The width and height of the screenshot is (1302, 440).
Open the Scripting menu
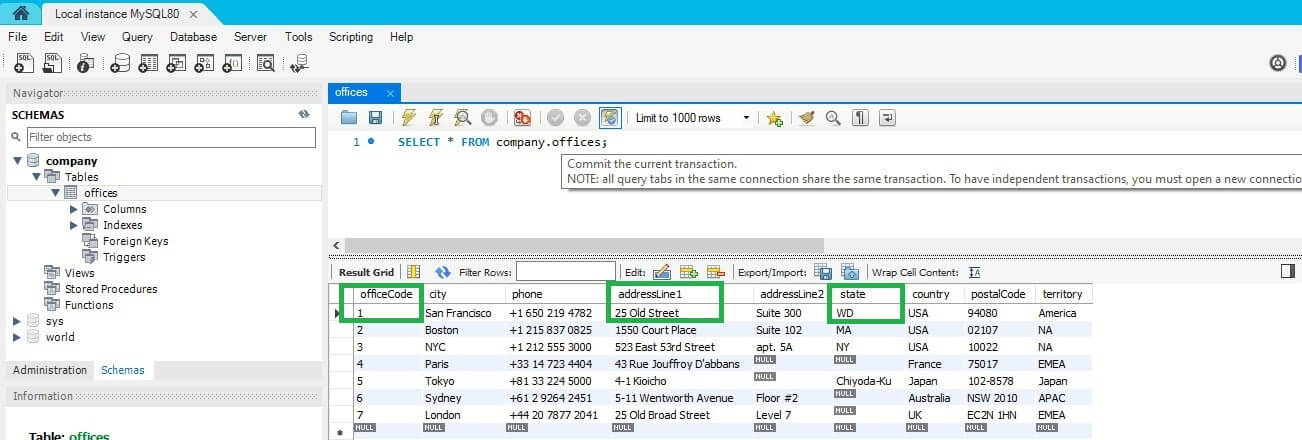tap(351, 37)
